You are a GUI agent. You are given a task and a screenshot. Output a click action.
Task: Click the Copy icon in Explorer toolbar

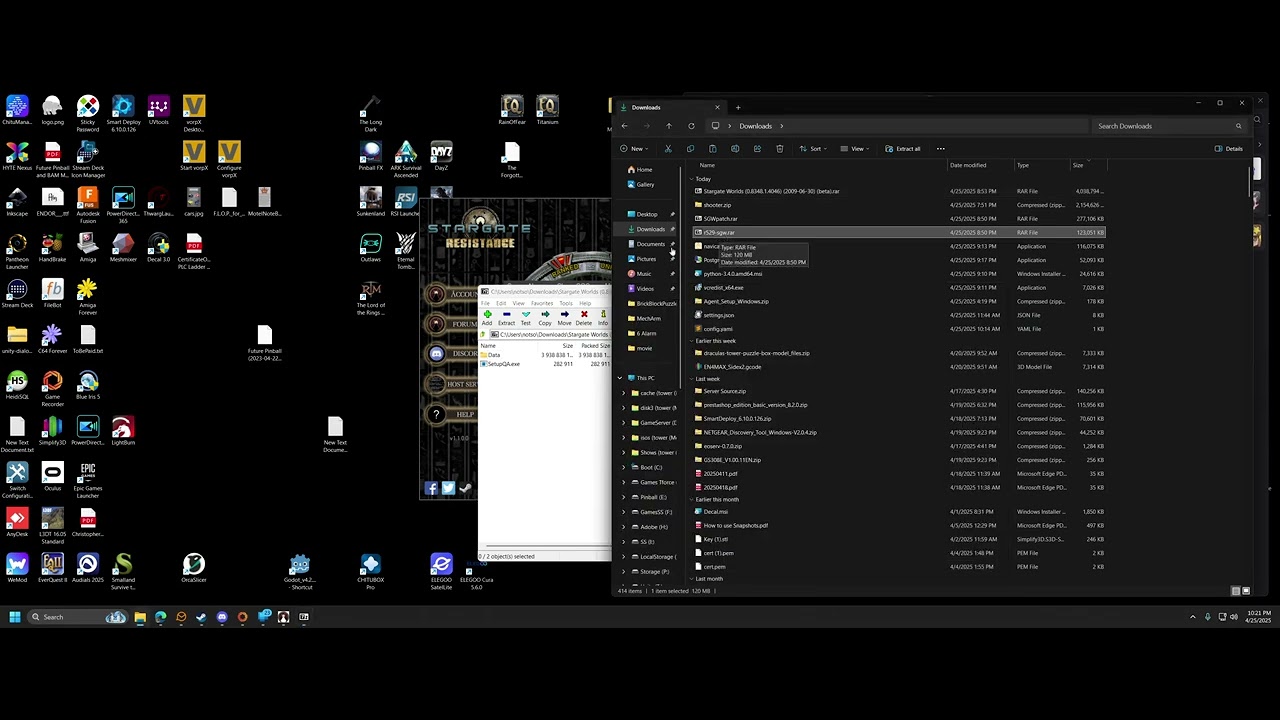click(690, 149)
